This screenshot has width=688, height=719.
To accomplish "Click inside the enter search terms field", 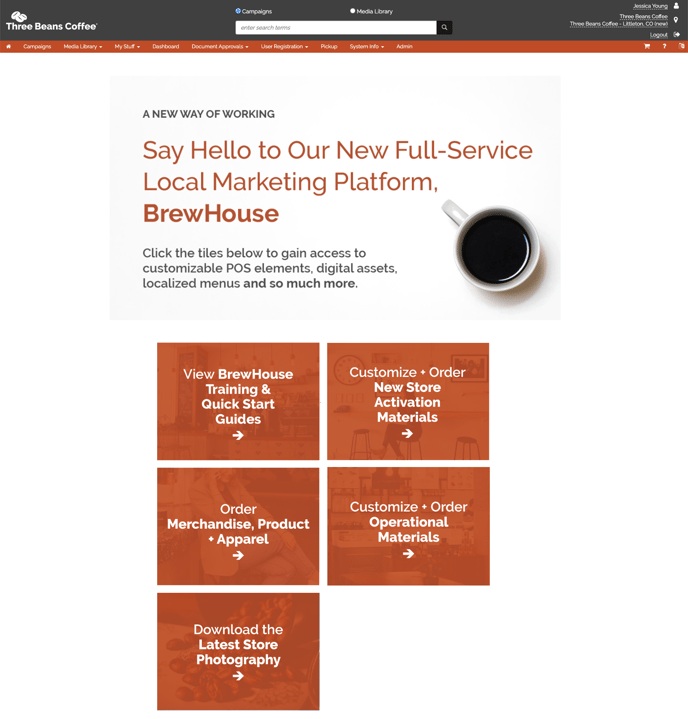I will 336,28.
